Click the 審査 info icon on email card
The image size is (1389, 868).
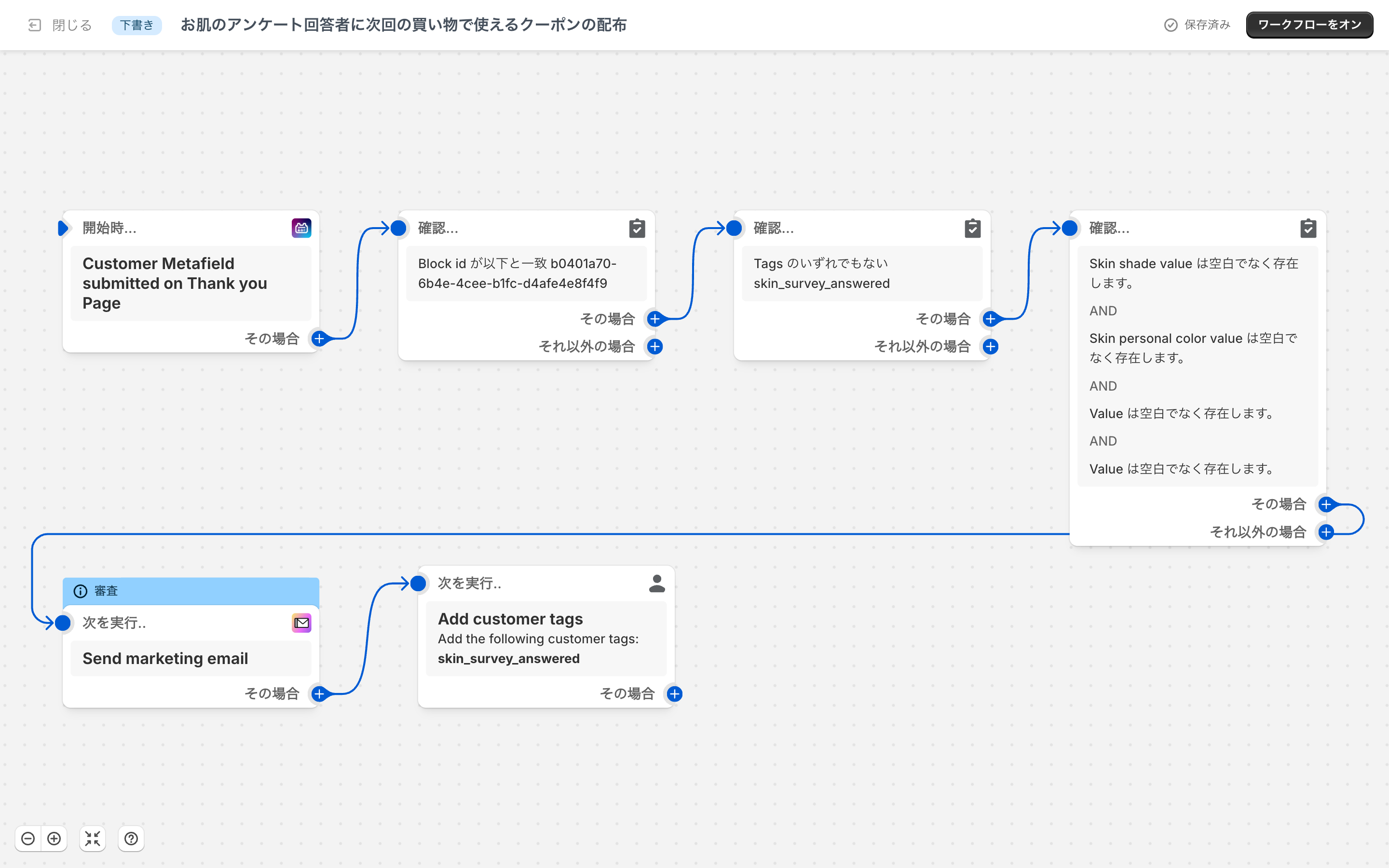point(81,591)
